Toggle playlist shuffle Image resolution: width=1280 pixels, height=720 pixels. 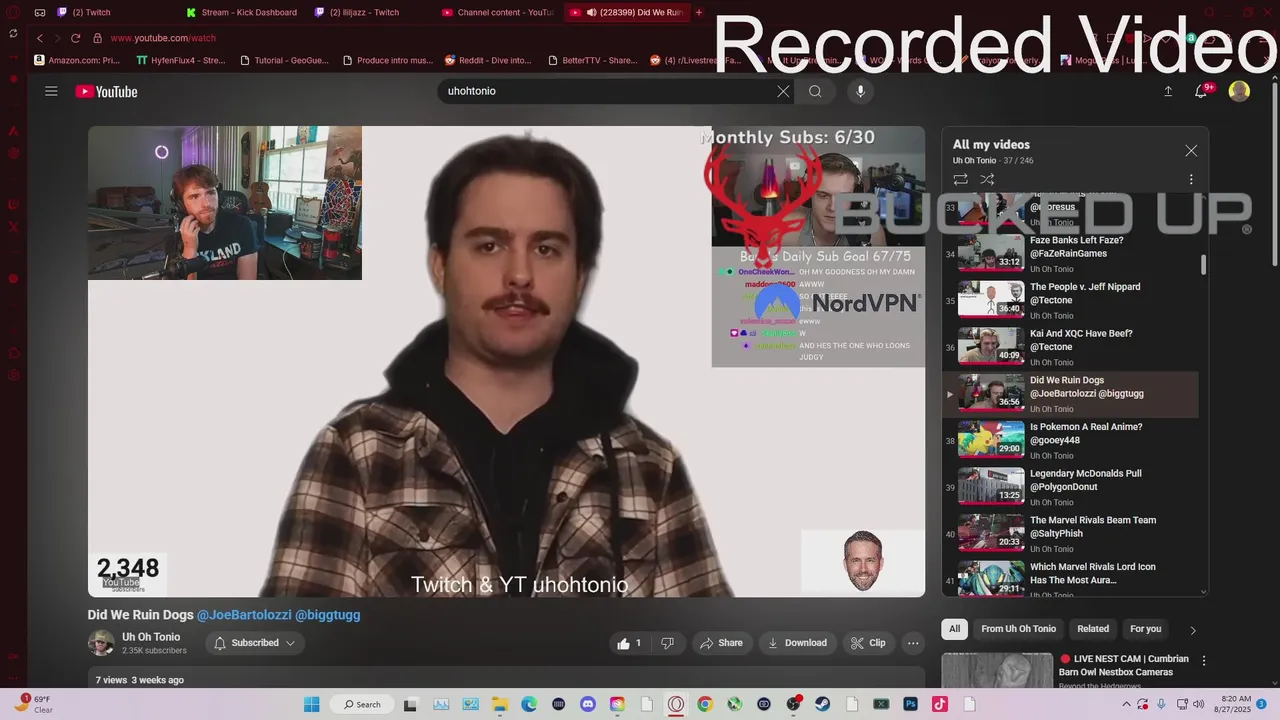pyautogui.click(x=987, y=179)
